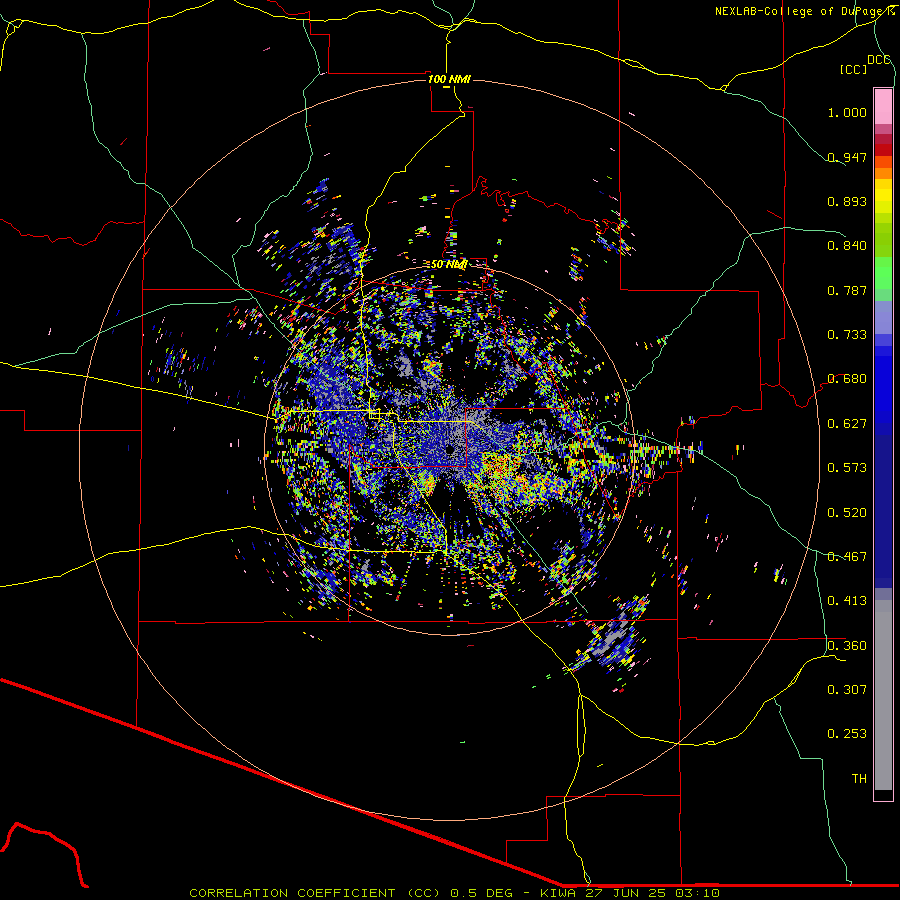Screen dimensions: 900x900
Task: Click the black radar site dot at center
Action: point(449,451)
